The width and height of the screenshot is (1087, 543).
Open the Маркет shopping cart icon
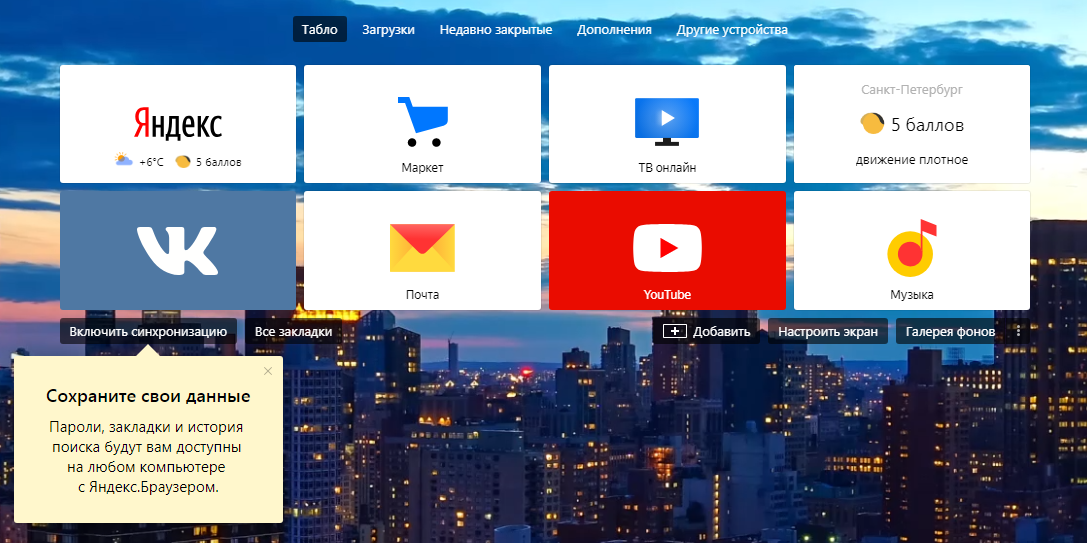pyautogui.click(x=423, y=122)
